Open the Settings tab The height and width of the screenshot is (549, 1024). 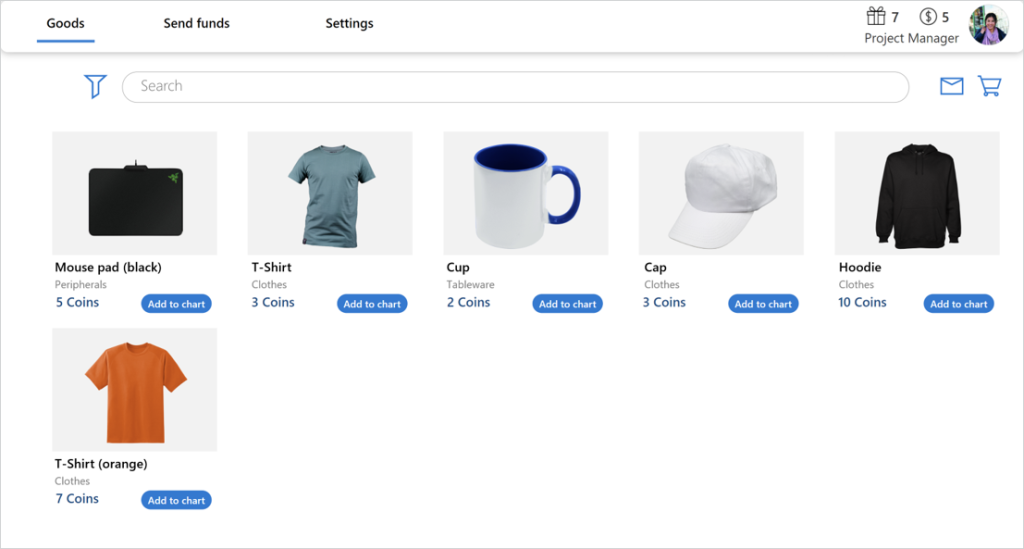(x=349, y=24)
